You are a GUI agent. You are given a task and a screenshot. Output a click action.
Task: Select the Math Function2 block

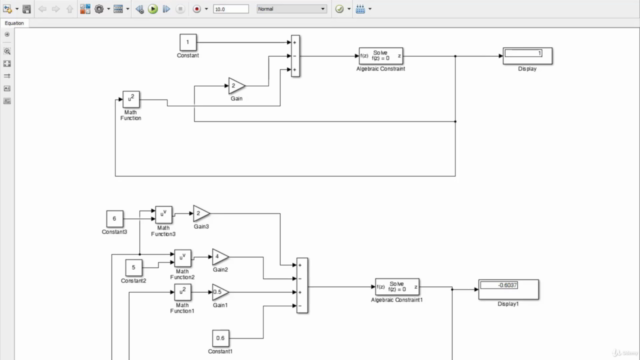[182, 258]
